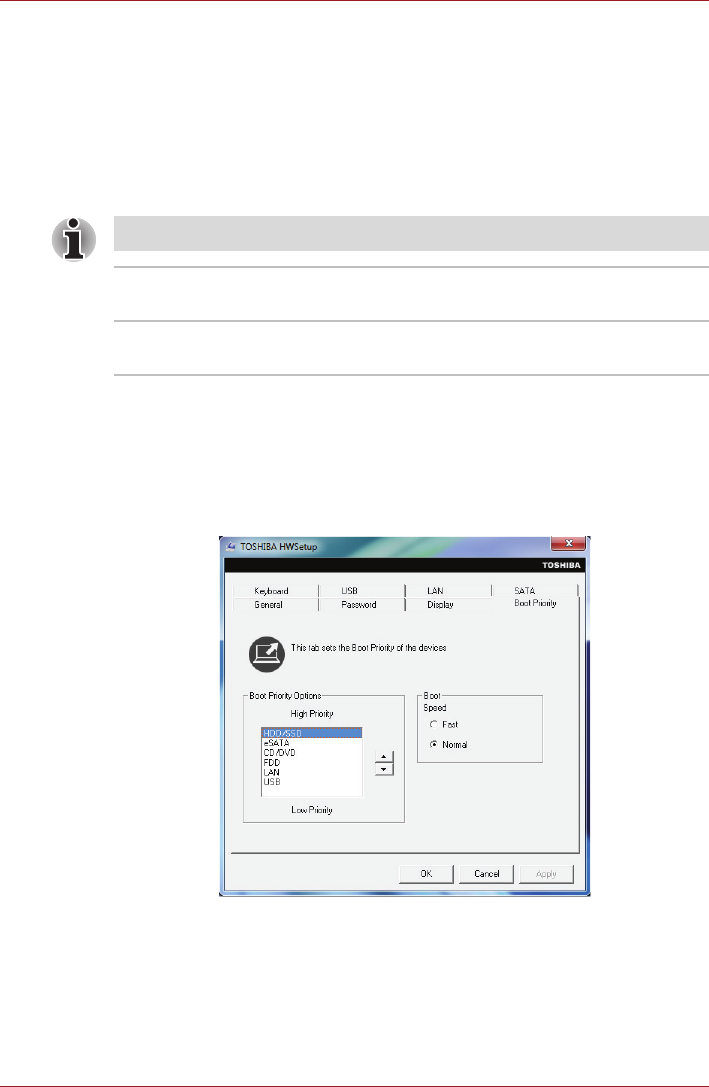Select CD/DVD boot device entry

click(312, 752)
